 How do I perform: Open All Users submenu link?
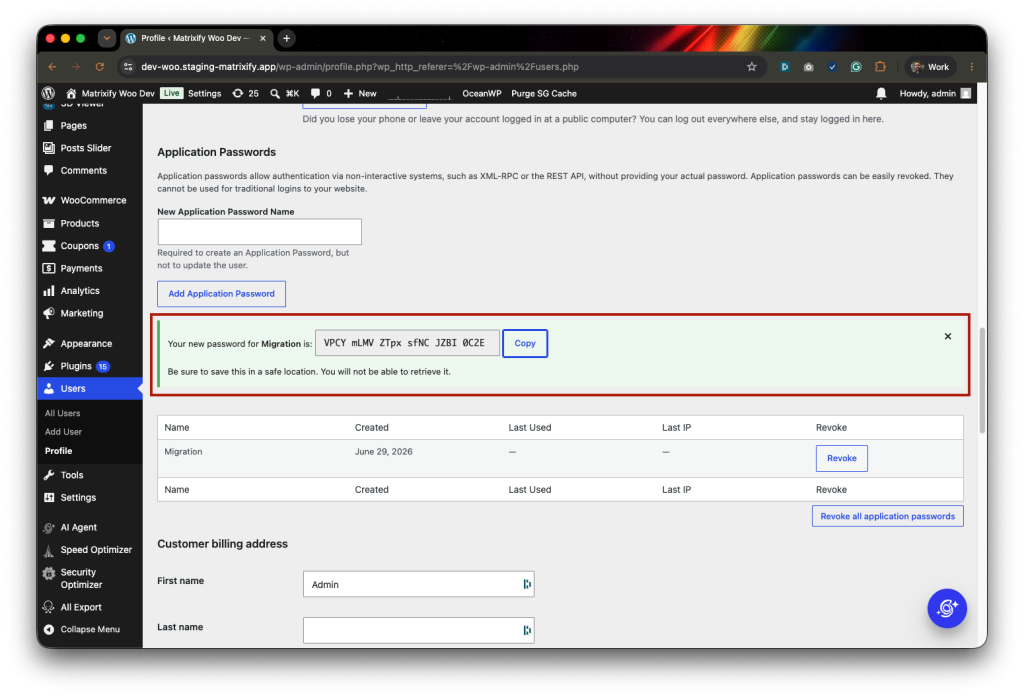(x=63, y=413)
